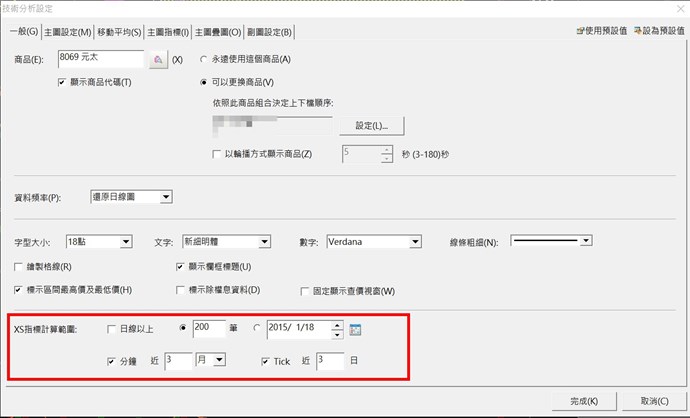690x418 pixels.
Task: Select the date range radio button
Action: (x=257, y=328)
